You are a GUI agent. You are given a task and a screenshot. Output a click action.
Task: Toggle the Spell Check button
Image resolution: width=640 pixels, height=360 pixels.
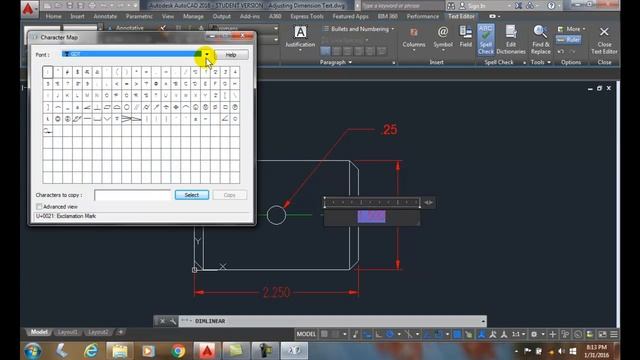pos(485,39)
